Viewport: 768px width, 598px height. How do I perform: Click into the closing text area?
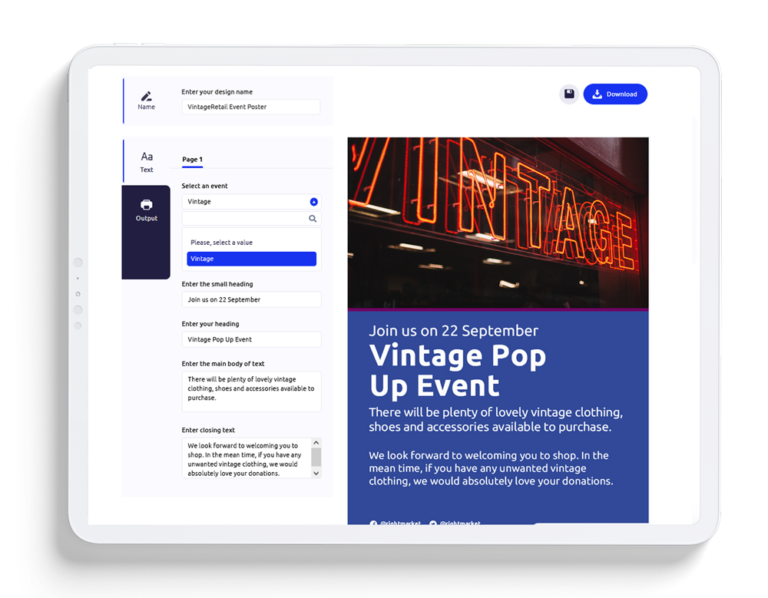pos(247,458)
